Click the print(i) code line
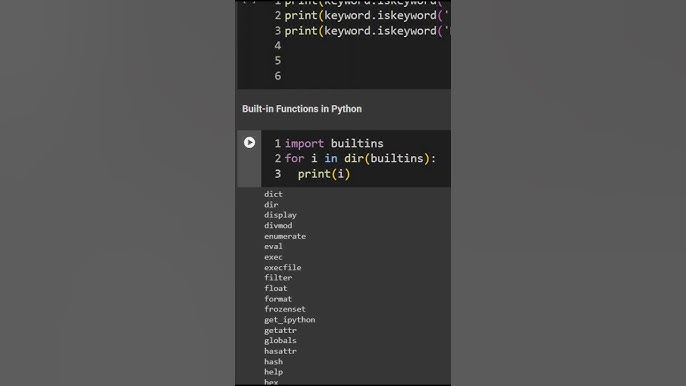The height and width of the screenshot is (386, 686). pyautogui.click(x=324, y=174)
